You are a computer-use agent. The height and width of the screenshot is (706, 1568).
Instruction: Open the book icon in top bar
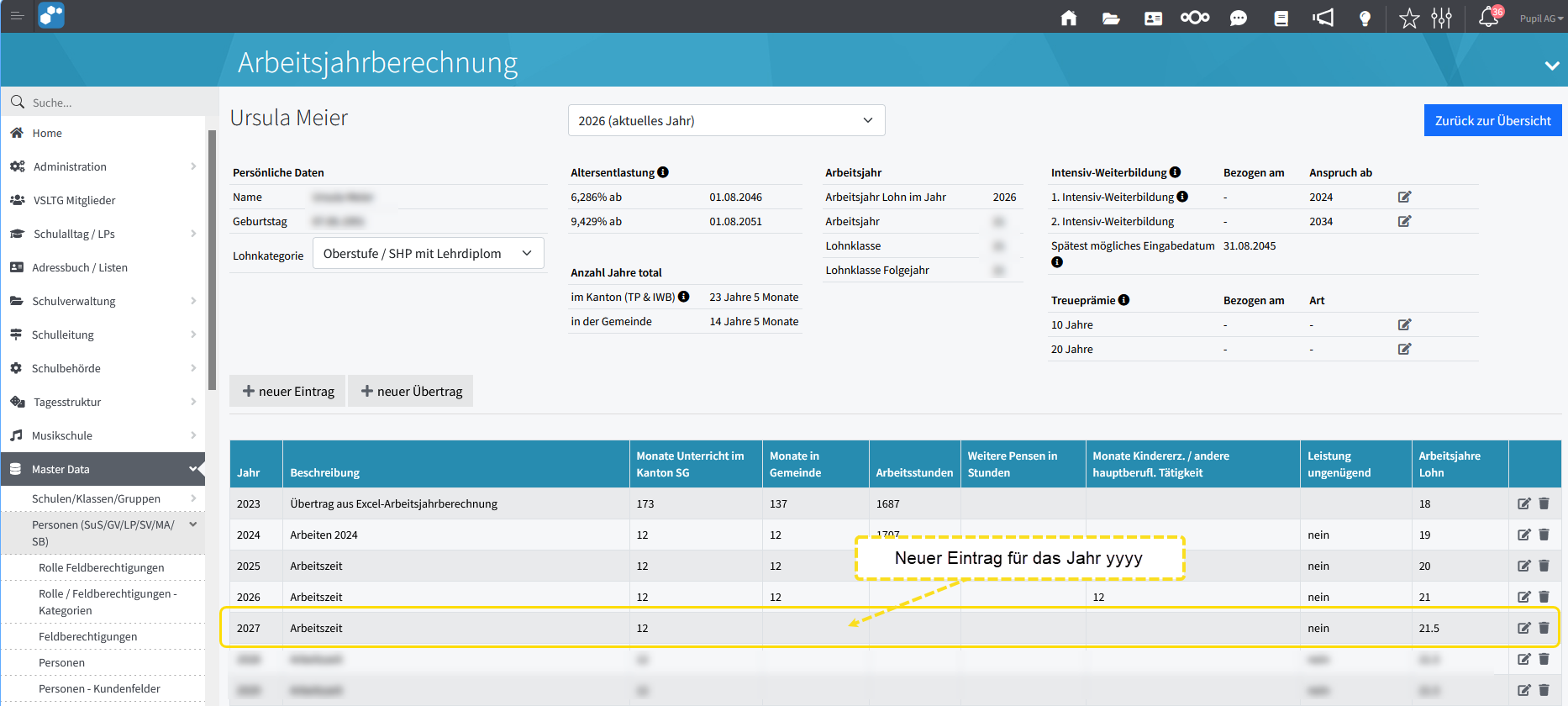[1281, 18]
